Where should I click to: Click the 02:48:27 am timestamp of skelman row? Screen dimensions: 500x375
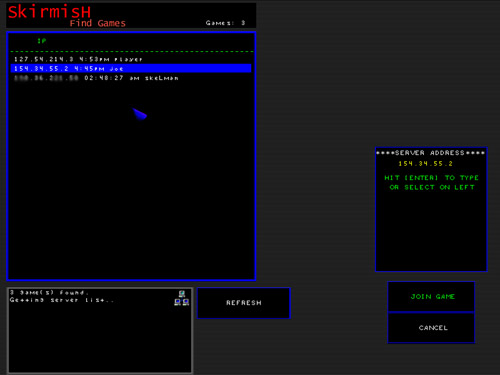pyautogui.click(x=112, y=78)
